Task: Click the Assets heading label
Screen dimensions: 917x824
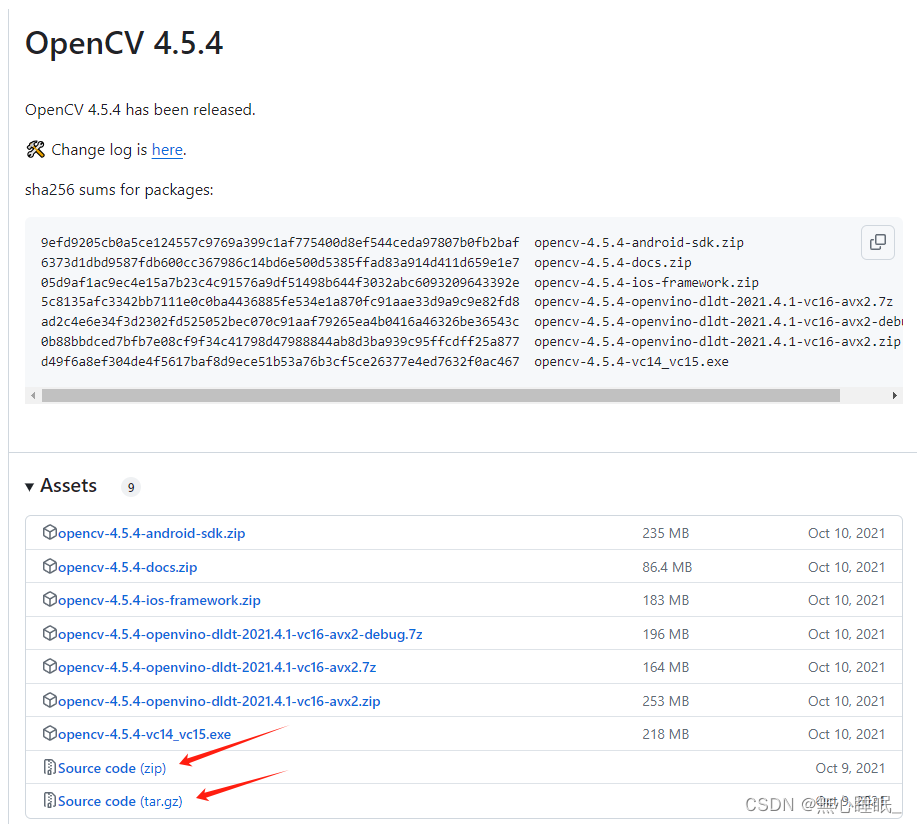Action: pyautogui.click(x=68, y=486)
